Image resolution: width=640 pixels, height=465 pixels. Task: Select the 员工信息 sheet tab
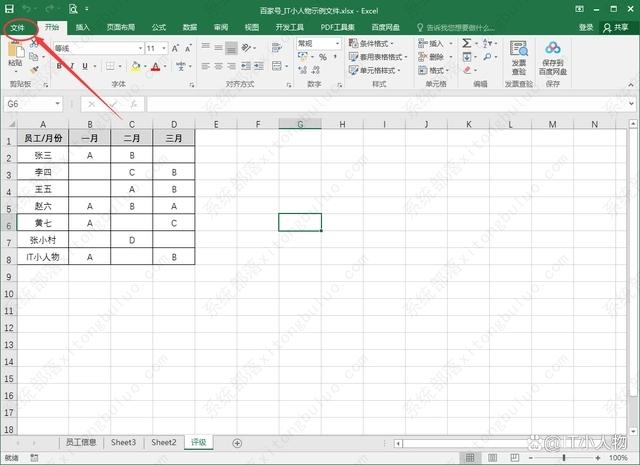[x=81, y=442]
